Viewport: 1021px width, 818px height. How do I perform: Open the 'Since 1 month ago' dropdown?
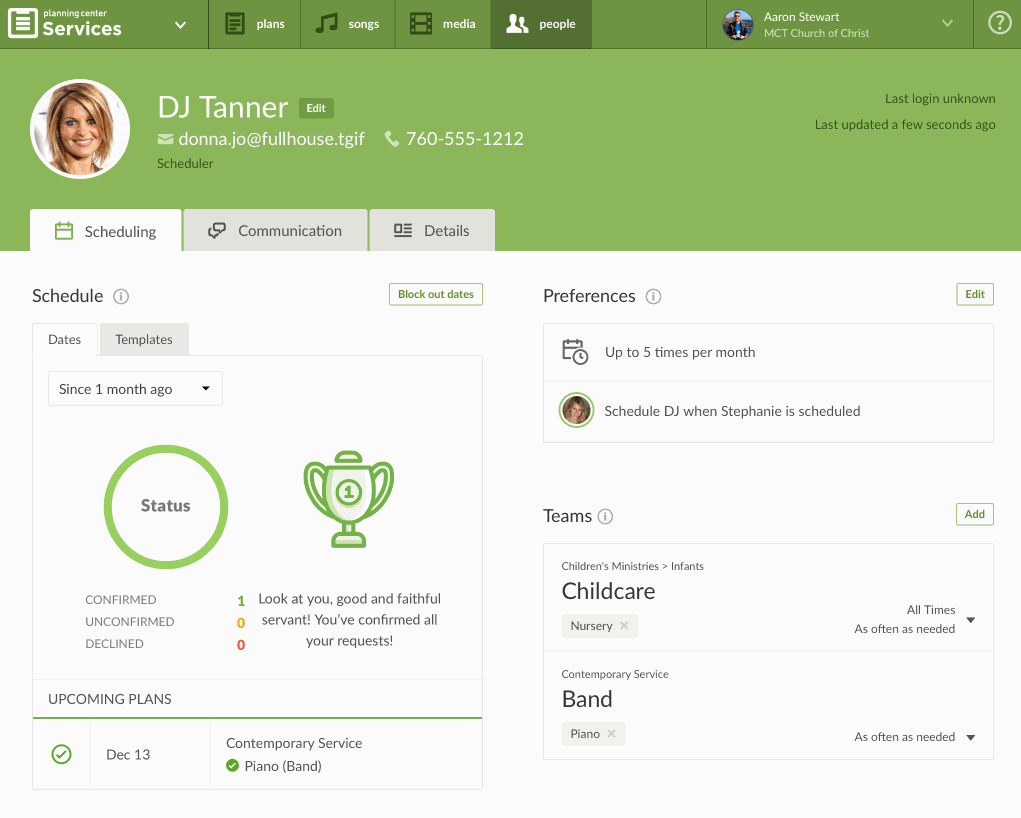pos(135,389)
